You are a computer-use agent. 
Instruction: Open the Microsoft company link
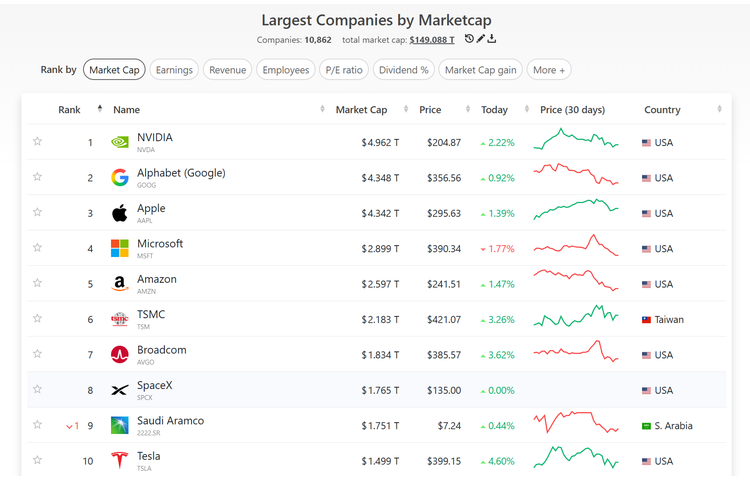pos(160,244)
